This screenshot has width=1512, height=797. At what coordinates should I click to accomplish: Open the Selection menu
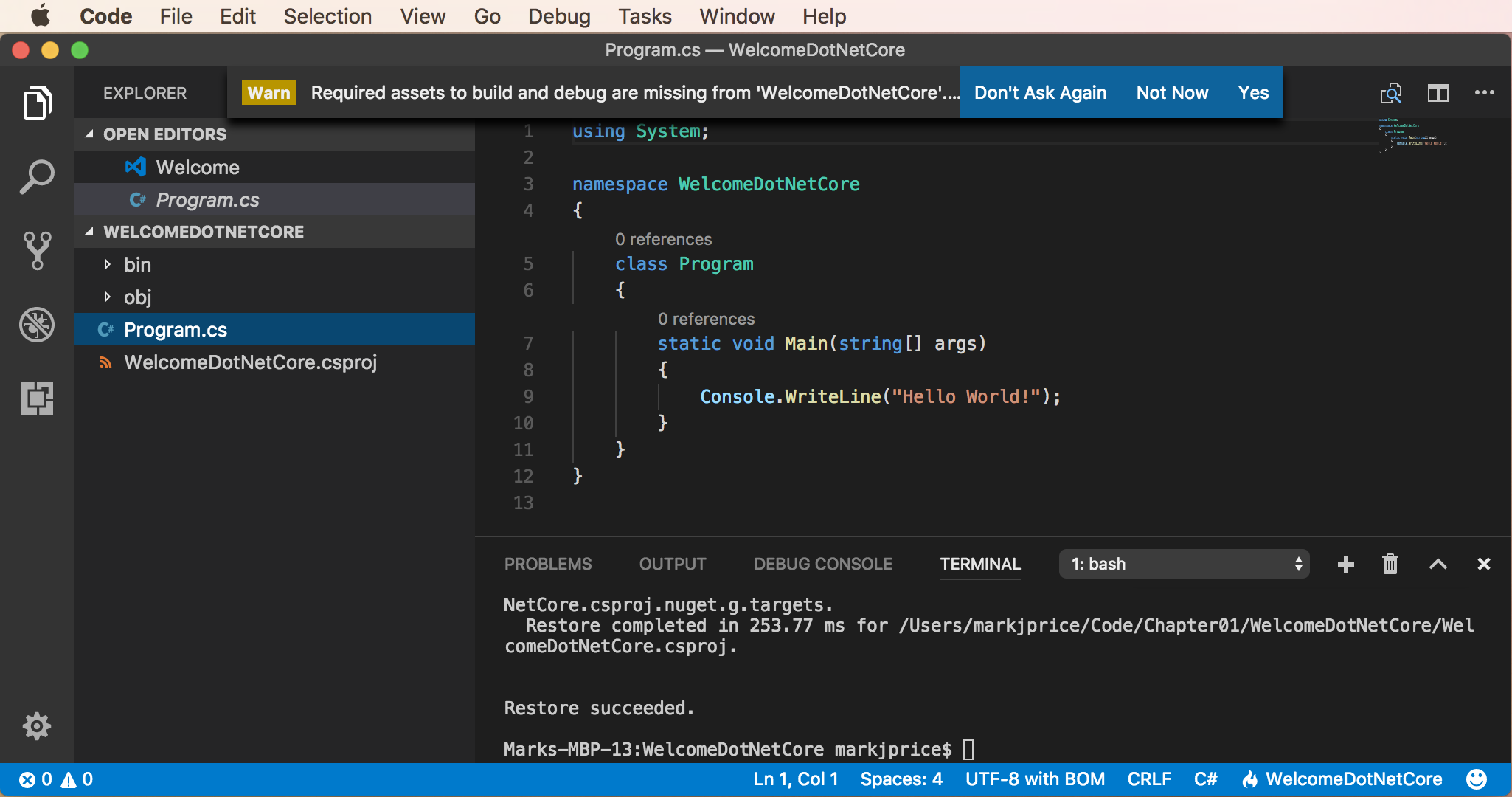(x=327, y=16)
